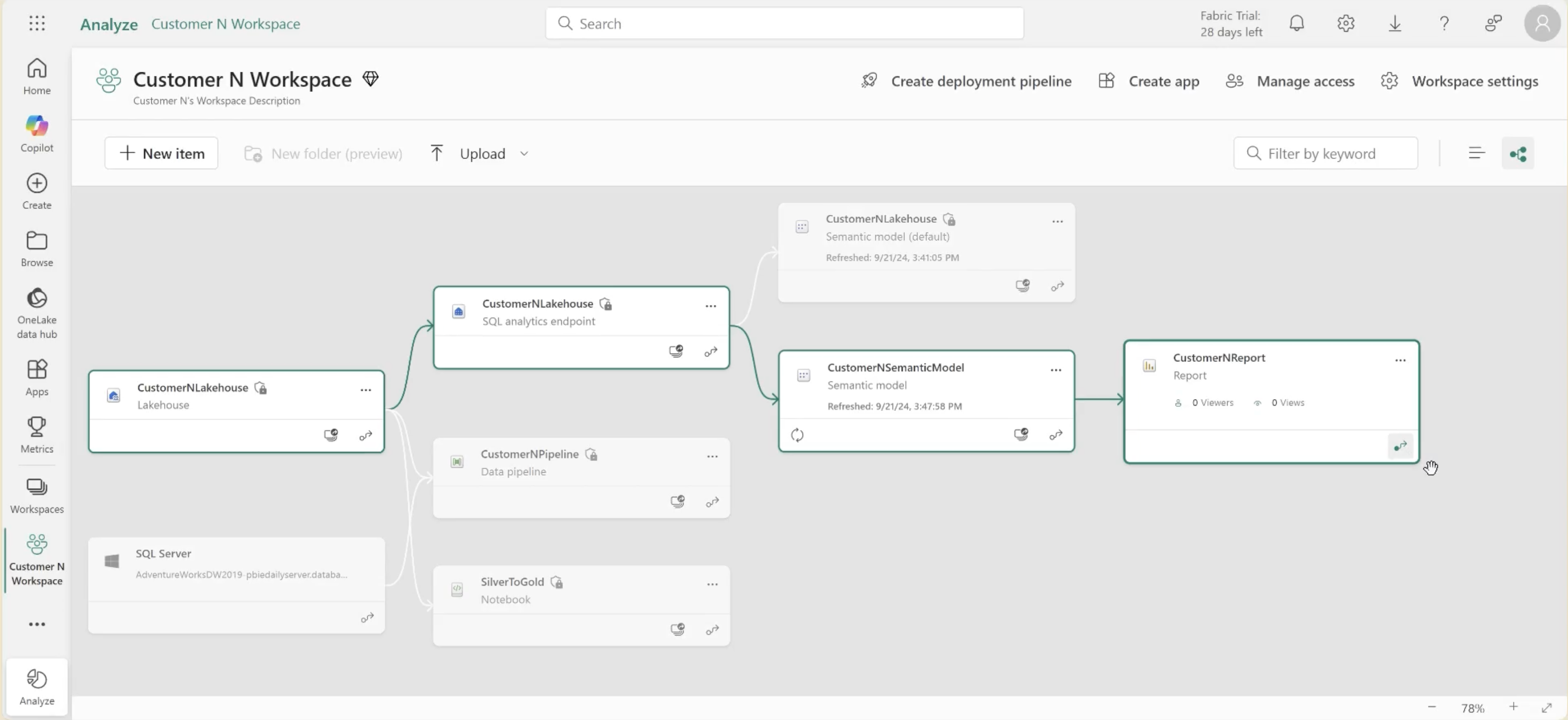Viewport: 1568px width, 720px height.
Task: Open Apps in left sidebar
Action: [x=36, y=377]
